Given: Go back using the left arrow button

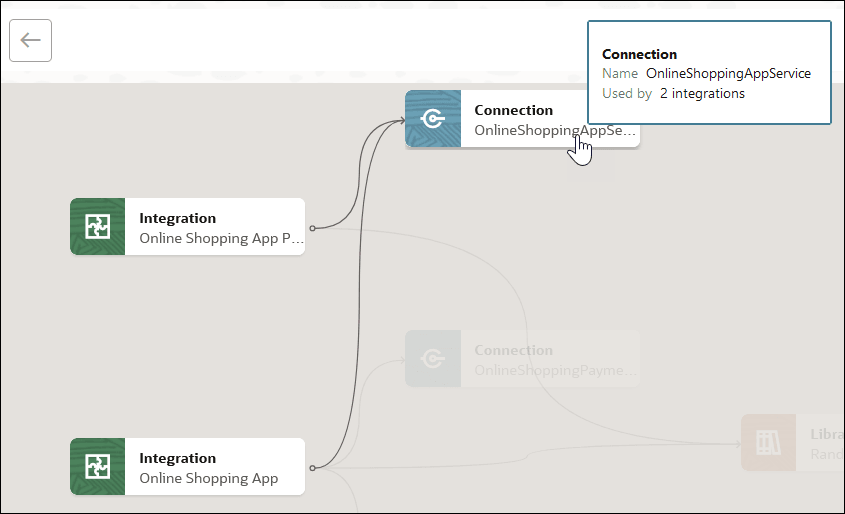Looking at the screenshot, I should pos(30,40).
